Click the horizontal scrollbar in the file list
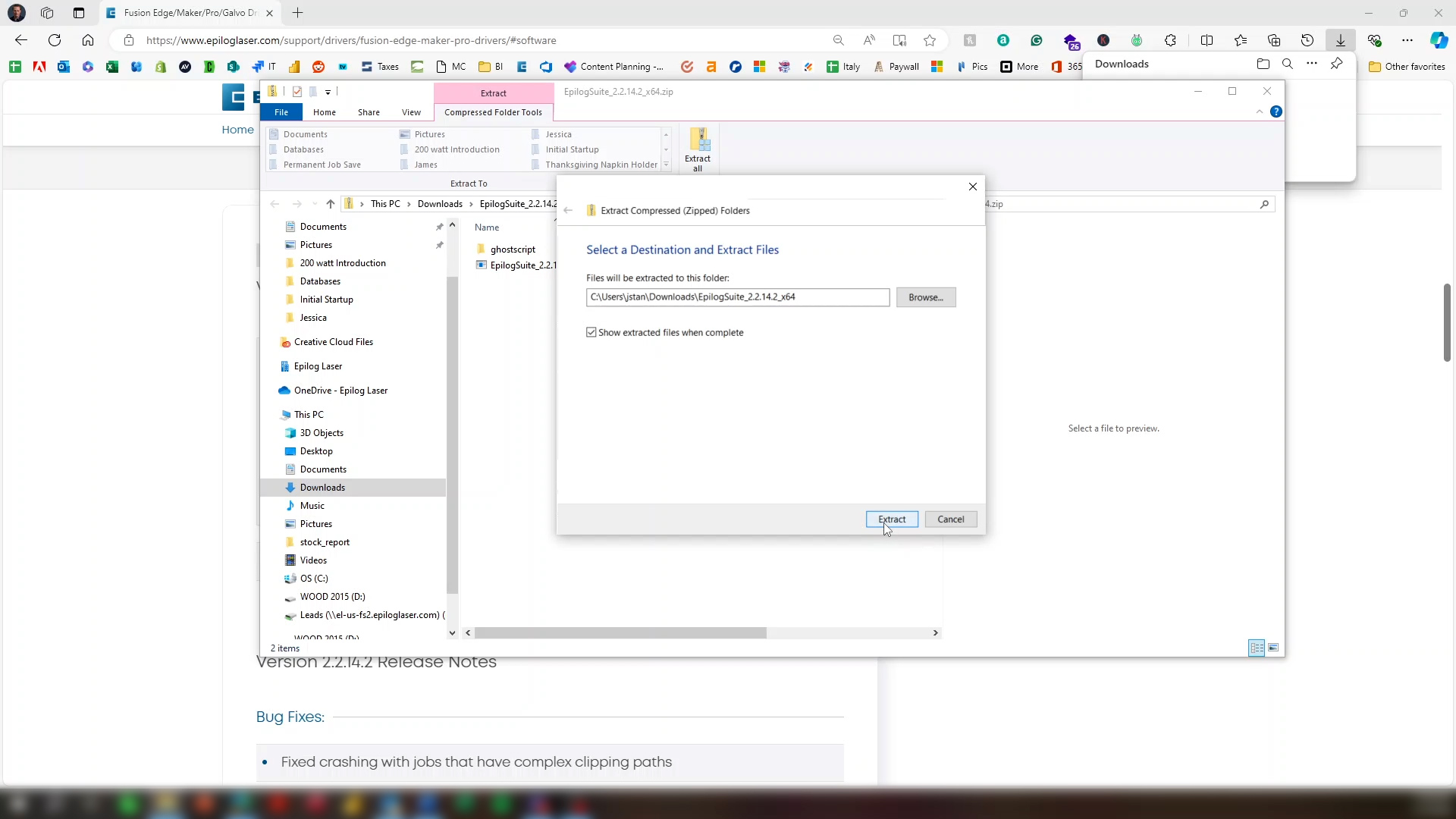 pyautogui.click(x=620, y=632)
